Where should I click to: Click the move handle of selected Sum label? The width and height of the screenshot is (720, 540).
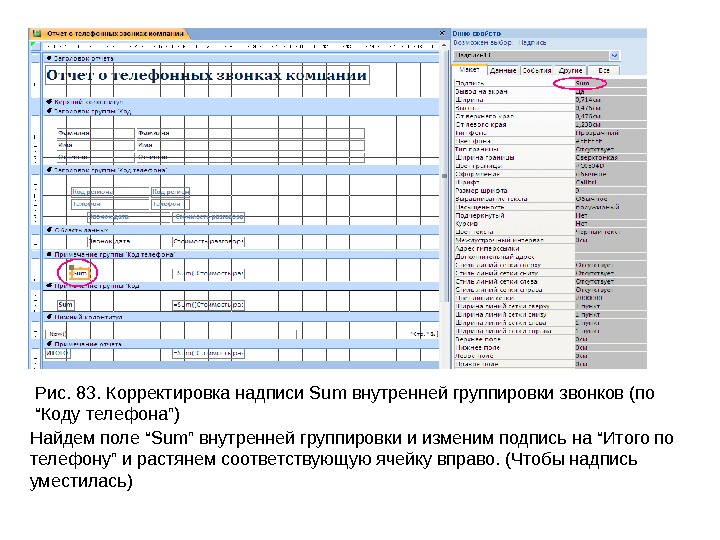[x=71, y=267]
